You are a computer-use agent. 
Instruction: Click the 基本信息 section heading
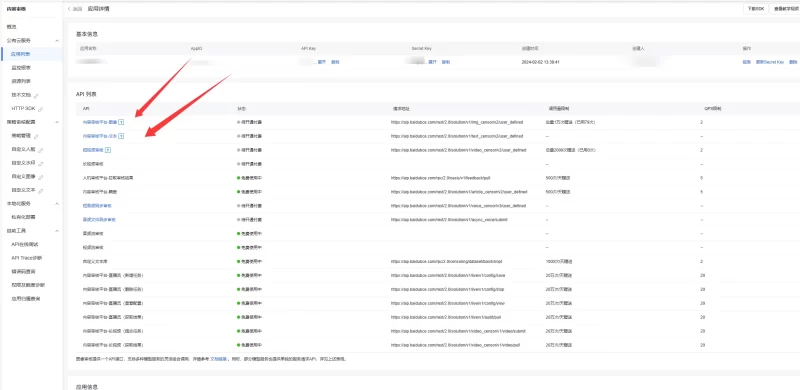click(86, 34)
